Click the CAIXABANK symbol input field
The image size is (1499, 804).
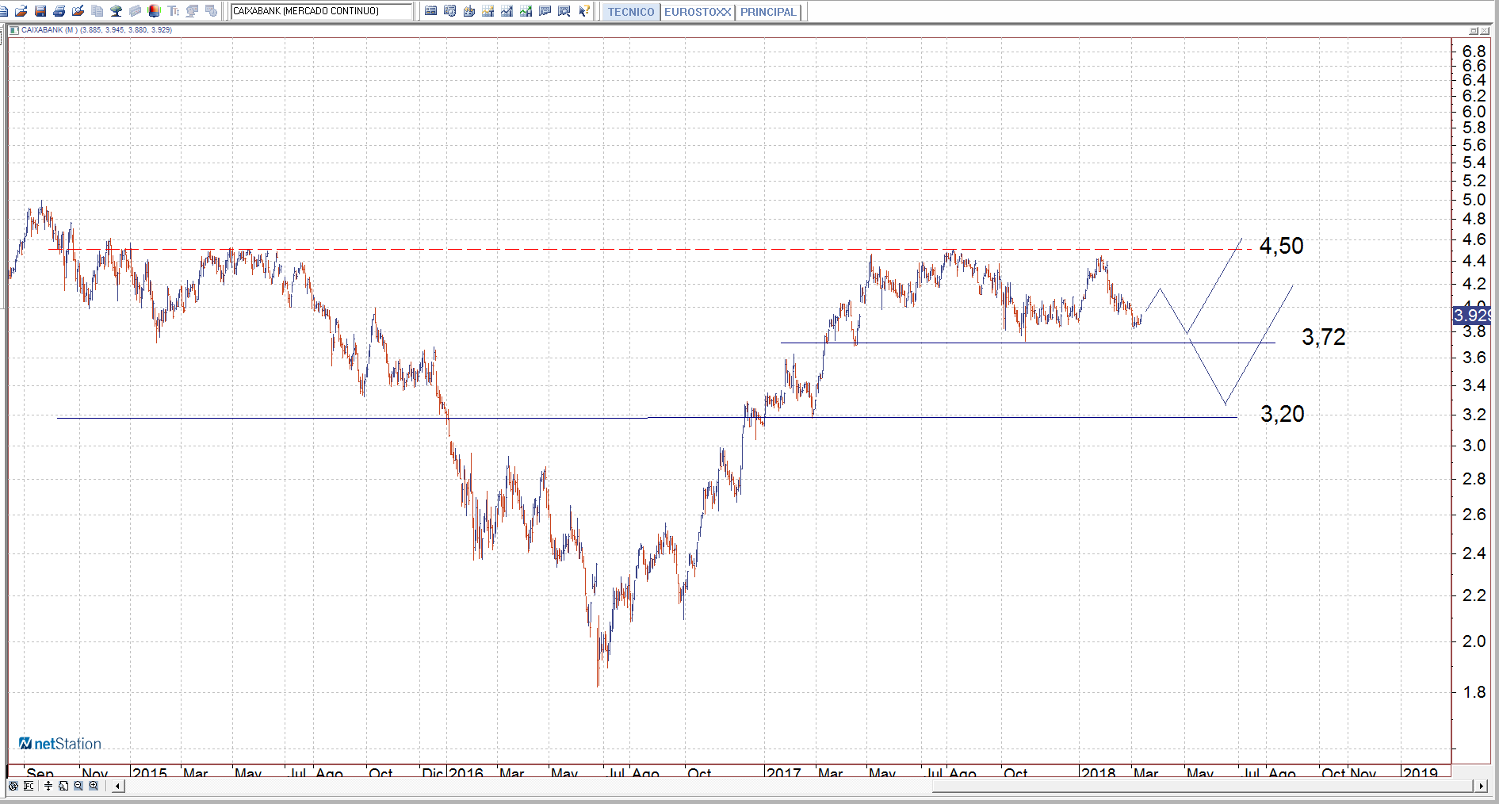pos(321,11)
